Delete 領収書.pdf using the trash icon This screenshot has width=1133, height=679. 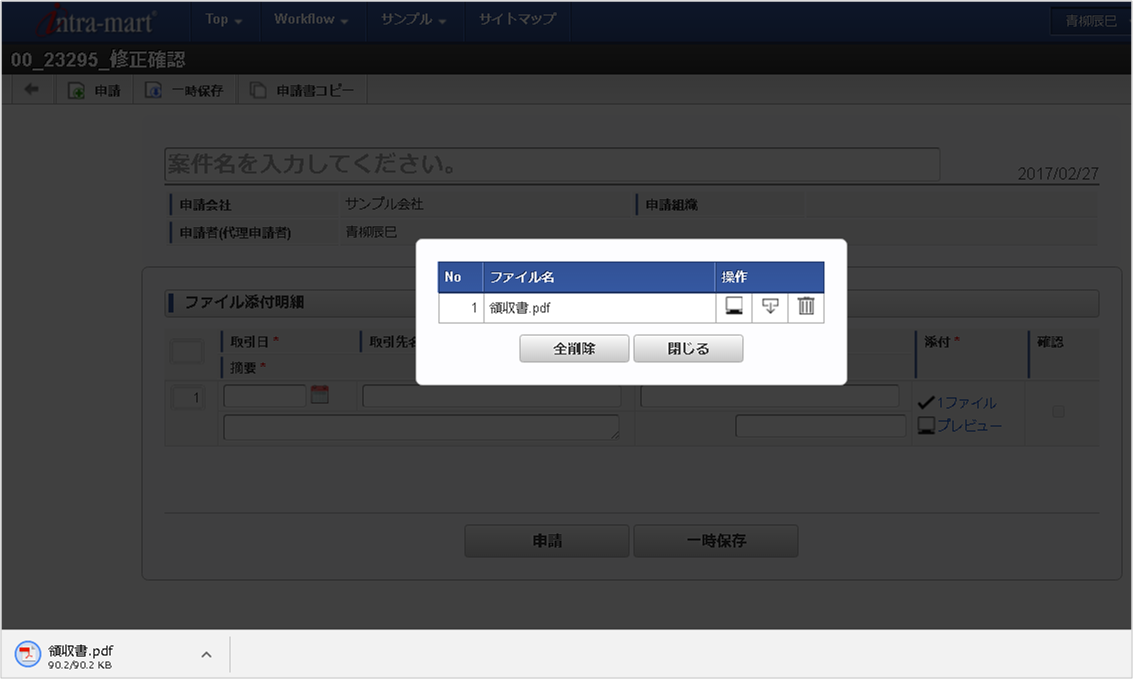click(806, 307)
